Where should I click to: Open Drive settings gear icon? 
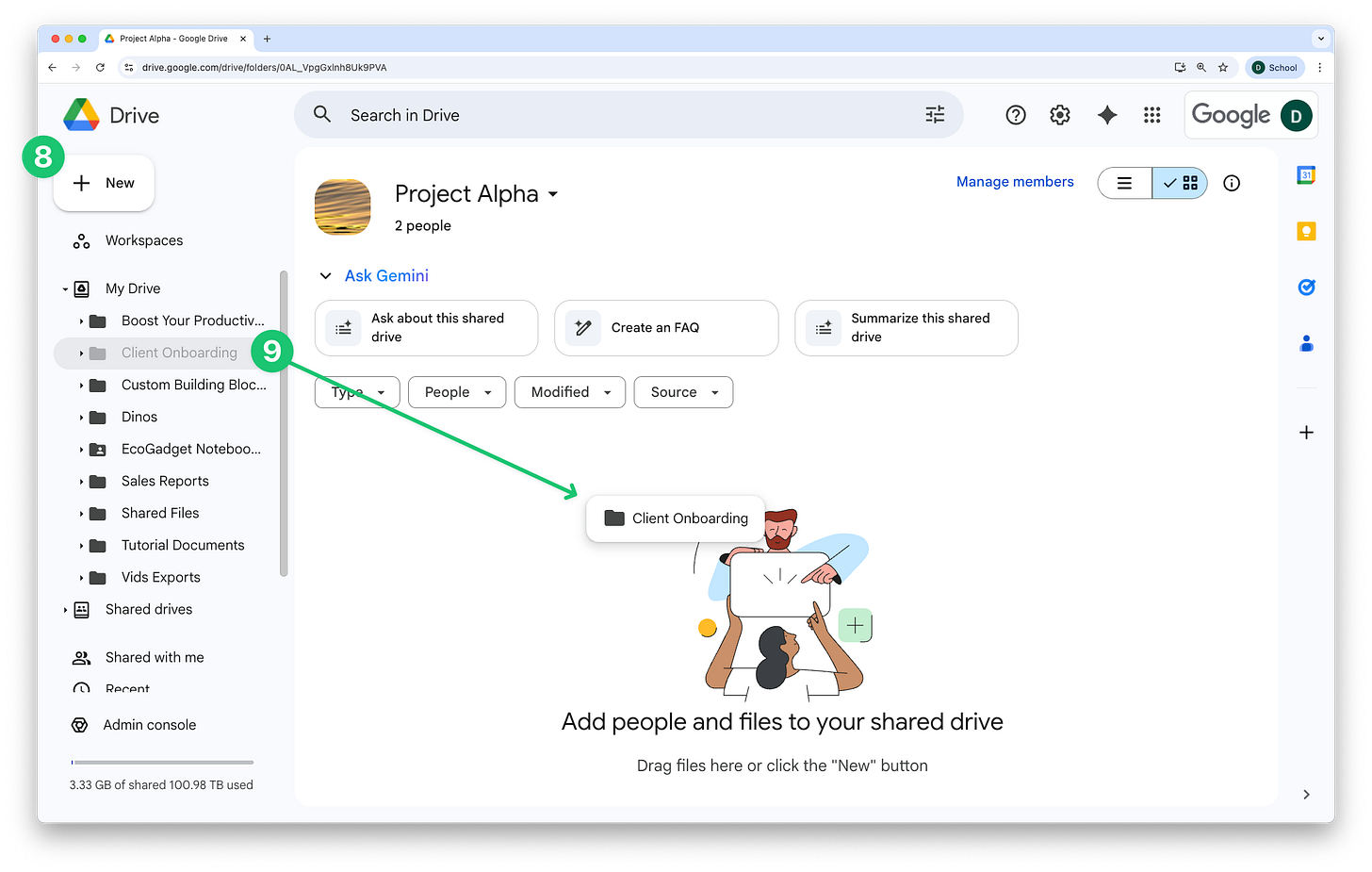(1060, 115)
